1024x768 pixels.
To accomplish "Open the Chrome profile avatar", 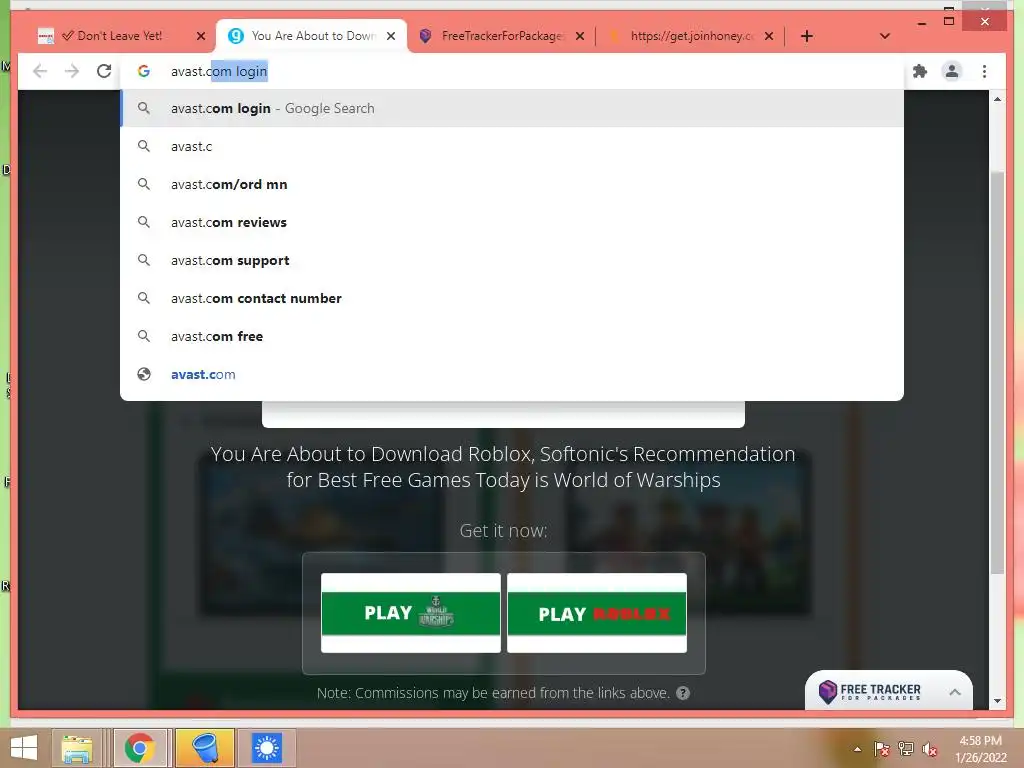I will coord(952,71).
